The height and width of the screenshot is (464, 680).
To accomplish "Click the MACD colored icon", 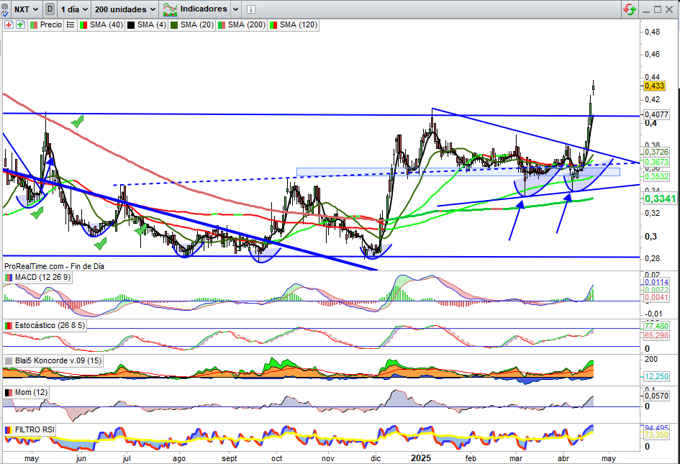I will pyautogui.click(x=9, y=277).
